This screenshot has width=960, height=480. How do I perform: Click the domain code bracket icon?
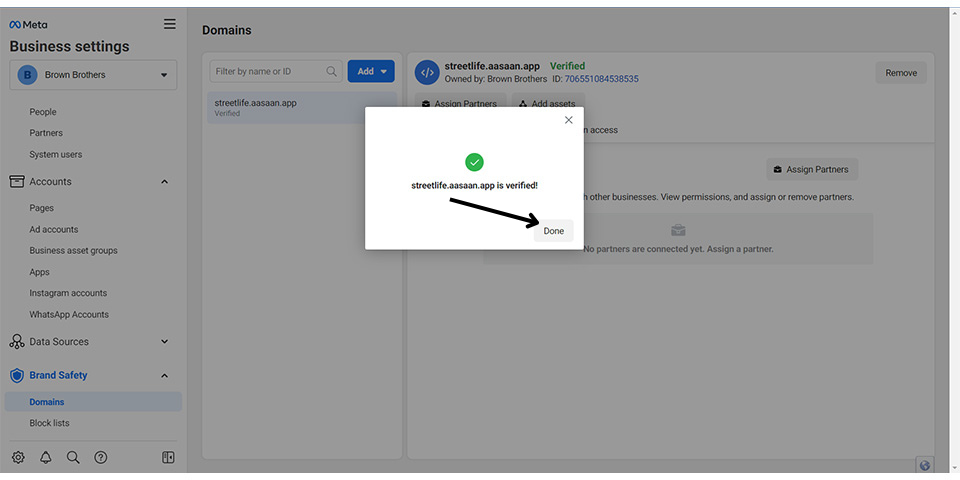[427, 72]
